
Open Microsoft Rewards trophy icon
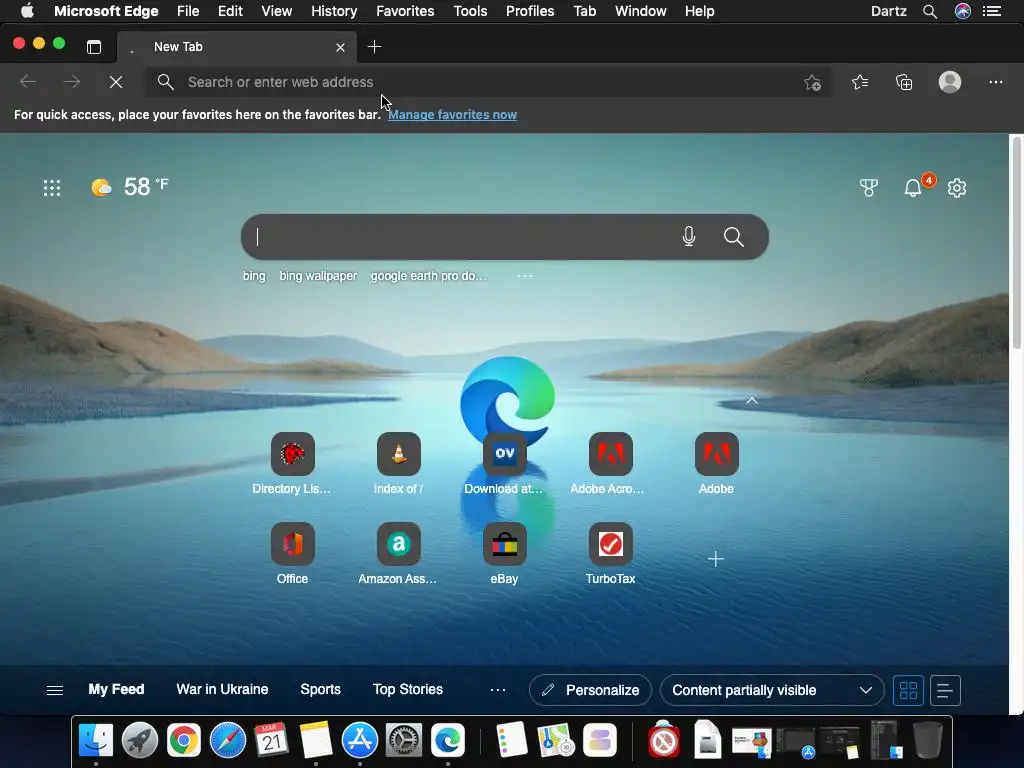(x=869, y=188)
